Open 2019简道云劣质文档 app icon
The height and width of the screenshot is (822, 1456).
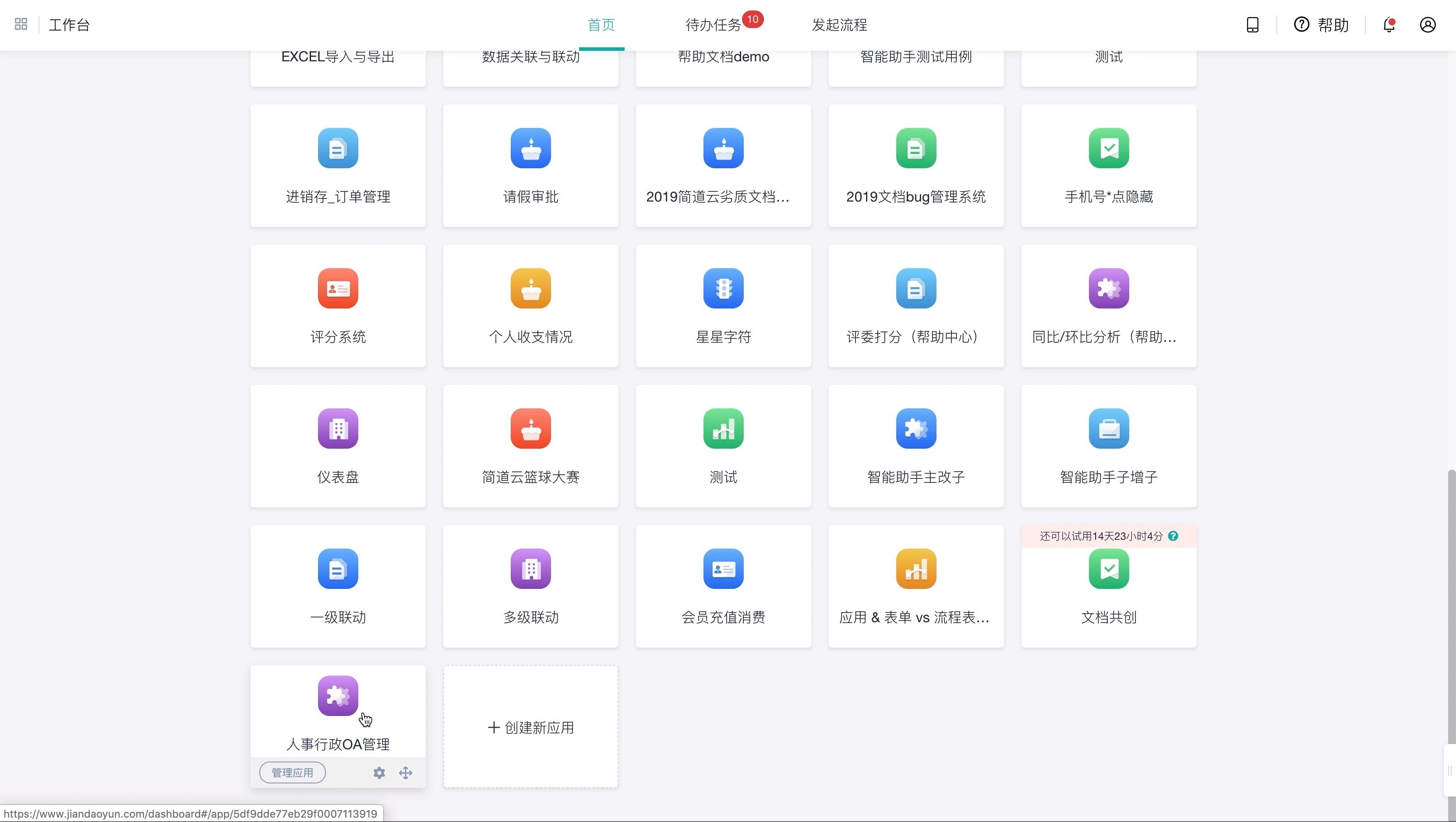724,148
